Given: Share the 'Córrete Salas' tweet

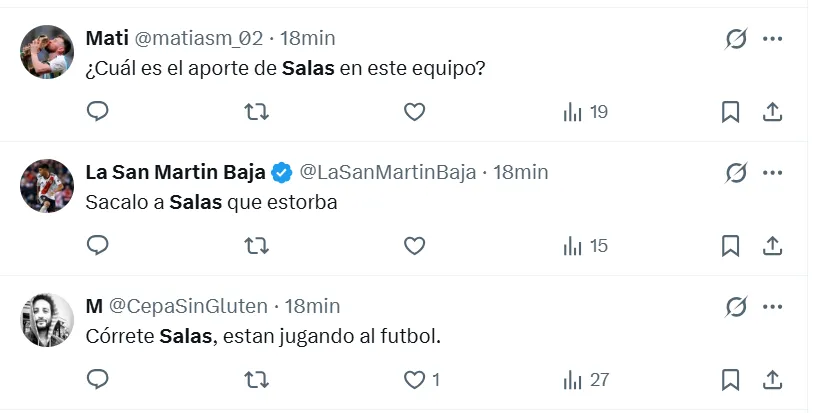Looking at the screenshot, I should pos(772,379).
